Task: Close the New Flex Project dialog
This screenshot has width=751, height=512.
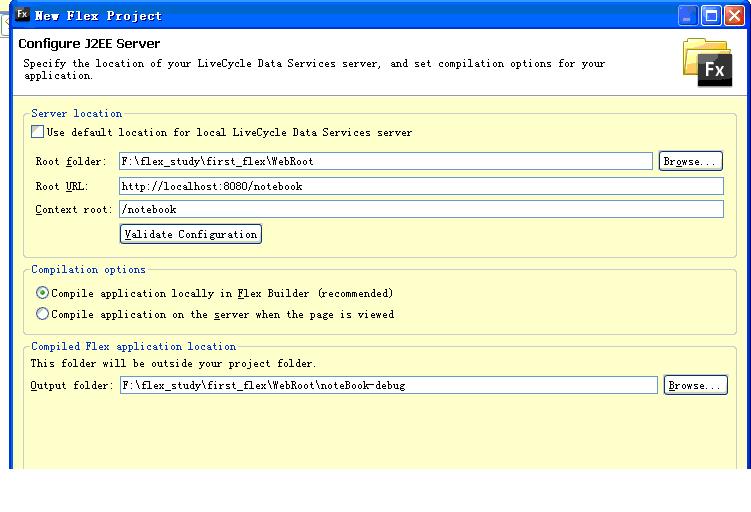Action: click(734, 16)
